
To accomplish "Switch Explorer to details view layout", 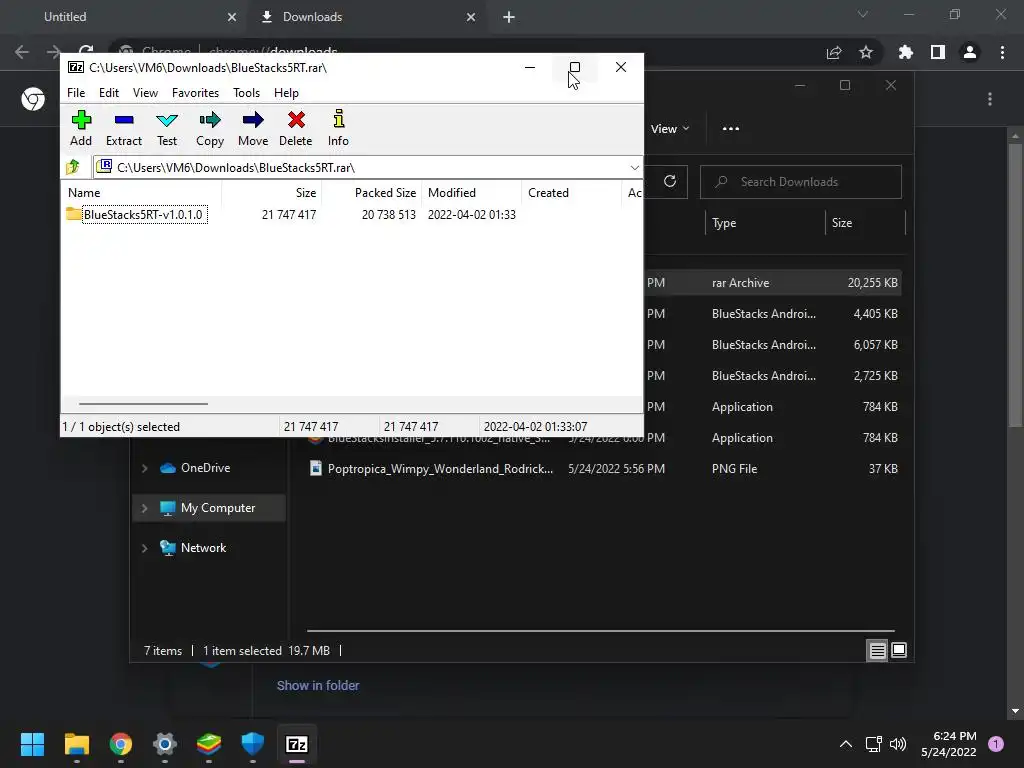I will [877, 650].
